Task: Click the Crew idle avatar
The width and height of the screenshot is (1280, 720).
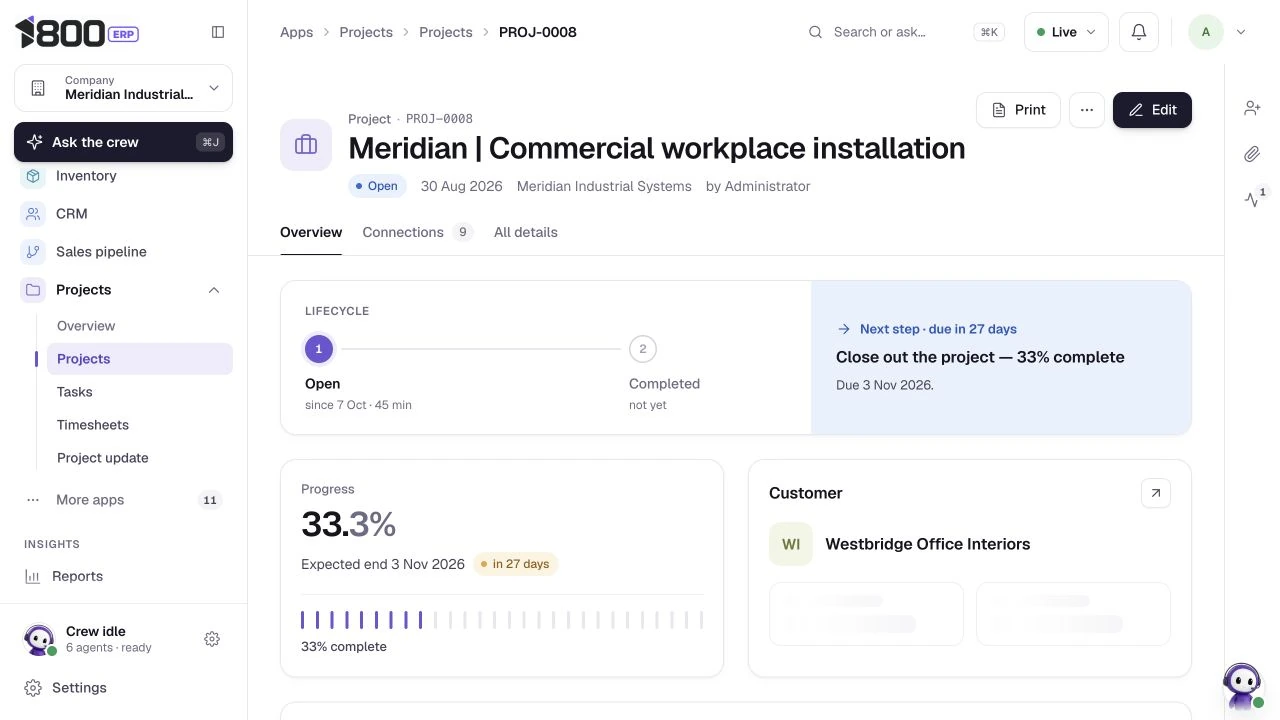Action: (39, 639)
